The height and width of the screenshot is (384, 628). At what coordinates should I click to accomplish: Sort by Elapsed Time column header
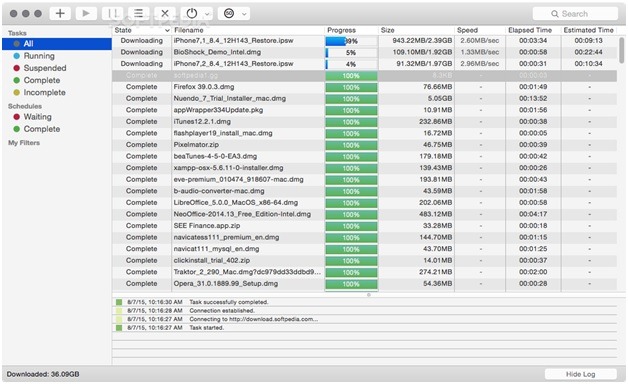tap(533, 30)
